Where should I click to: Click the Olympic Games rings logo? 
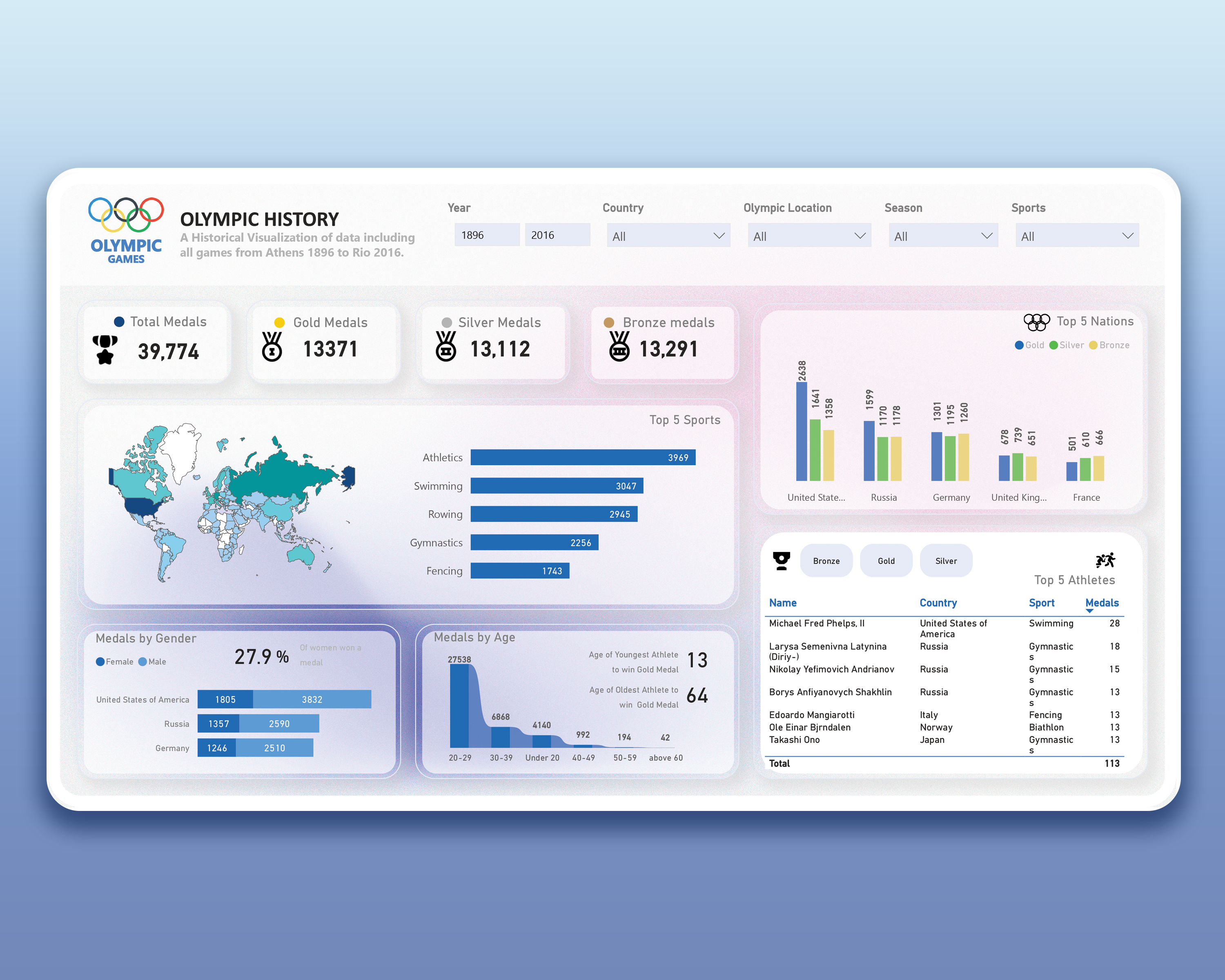click(x=126, y=214)
